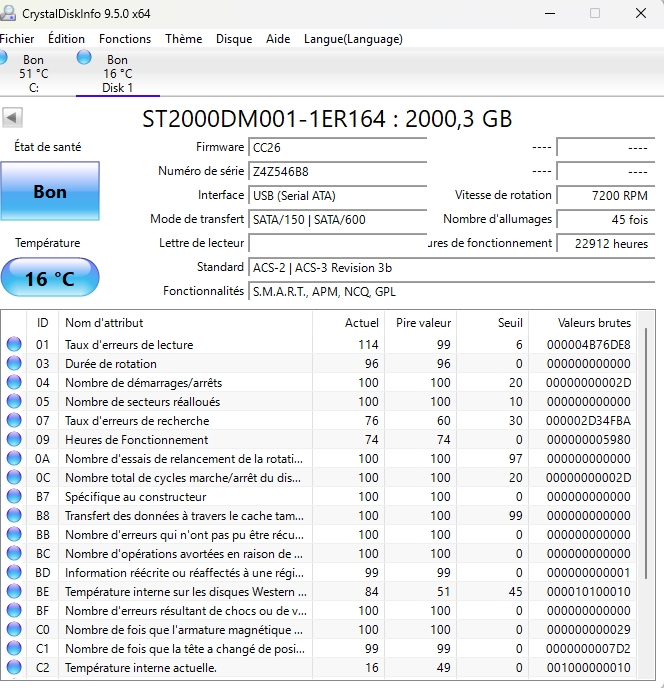The width and height of the screenshot is (664, 688).
Task: Click the blue Bon health status button
Action: click(50, 192)
